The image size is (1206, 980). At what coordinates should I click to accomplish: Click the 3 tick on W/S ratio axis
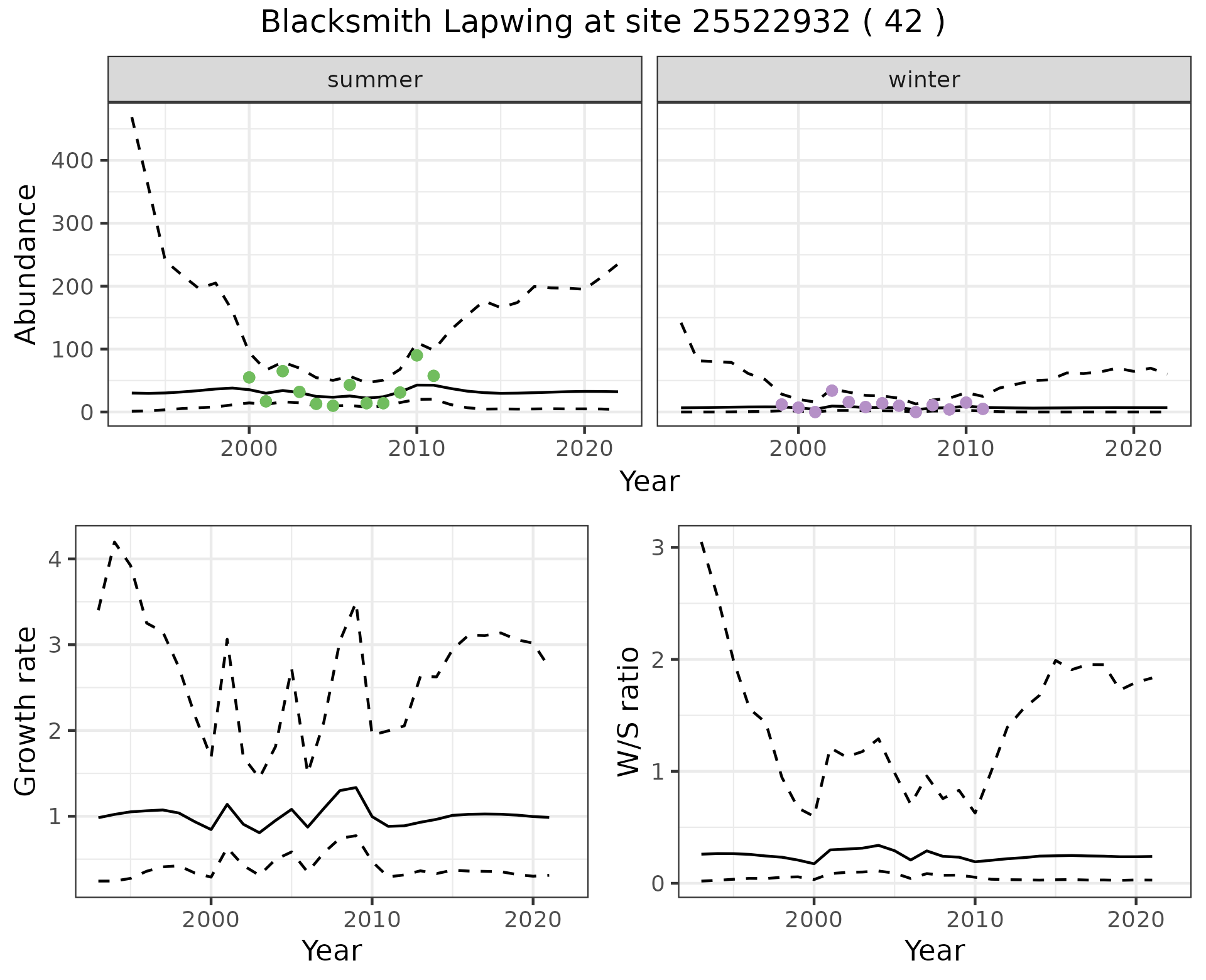pyautogui.click(x=658, y=547)
